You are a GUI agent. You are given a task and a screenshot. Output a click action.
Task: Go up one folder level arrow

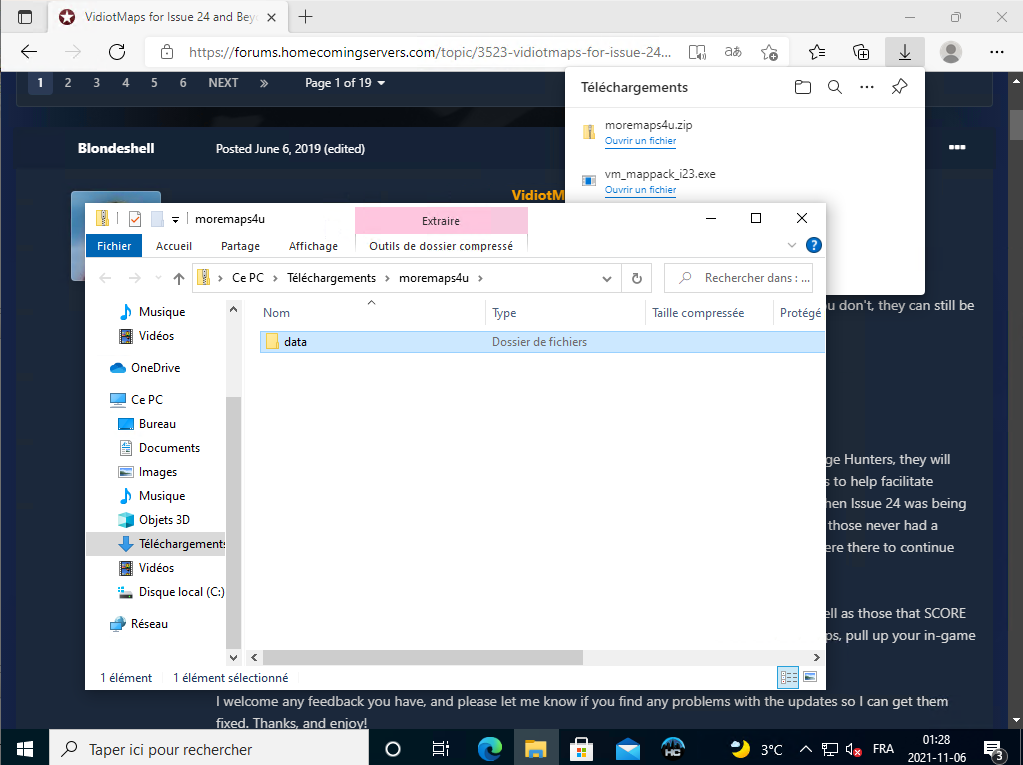tap(179, 278)
